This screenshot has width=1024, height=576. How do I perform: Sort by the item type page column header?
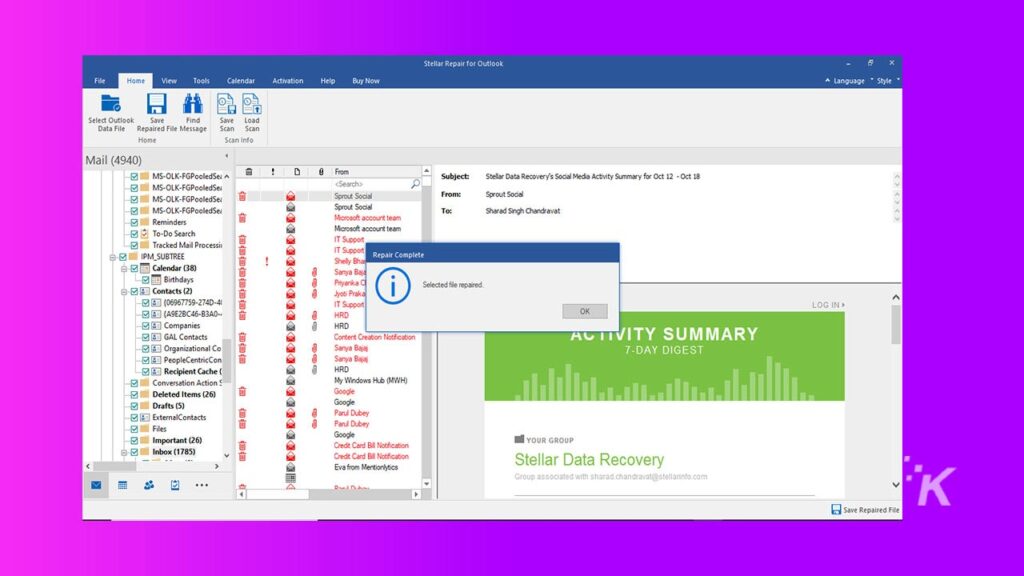coord(297,172)
